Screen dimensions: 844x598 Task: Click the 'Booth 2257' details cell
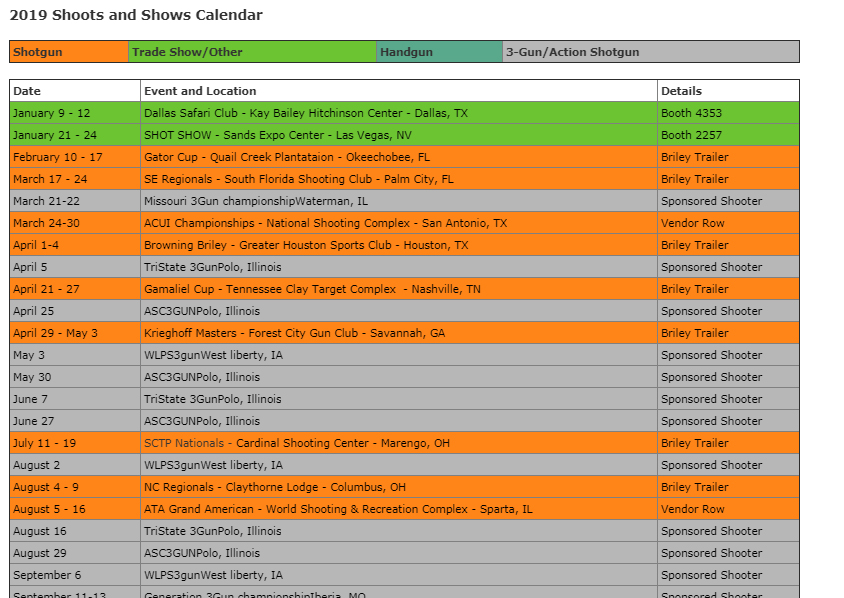coord(728,135)
